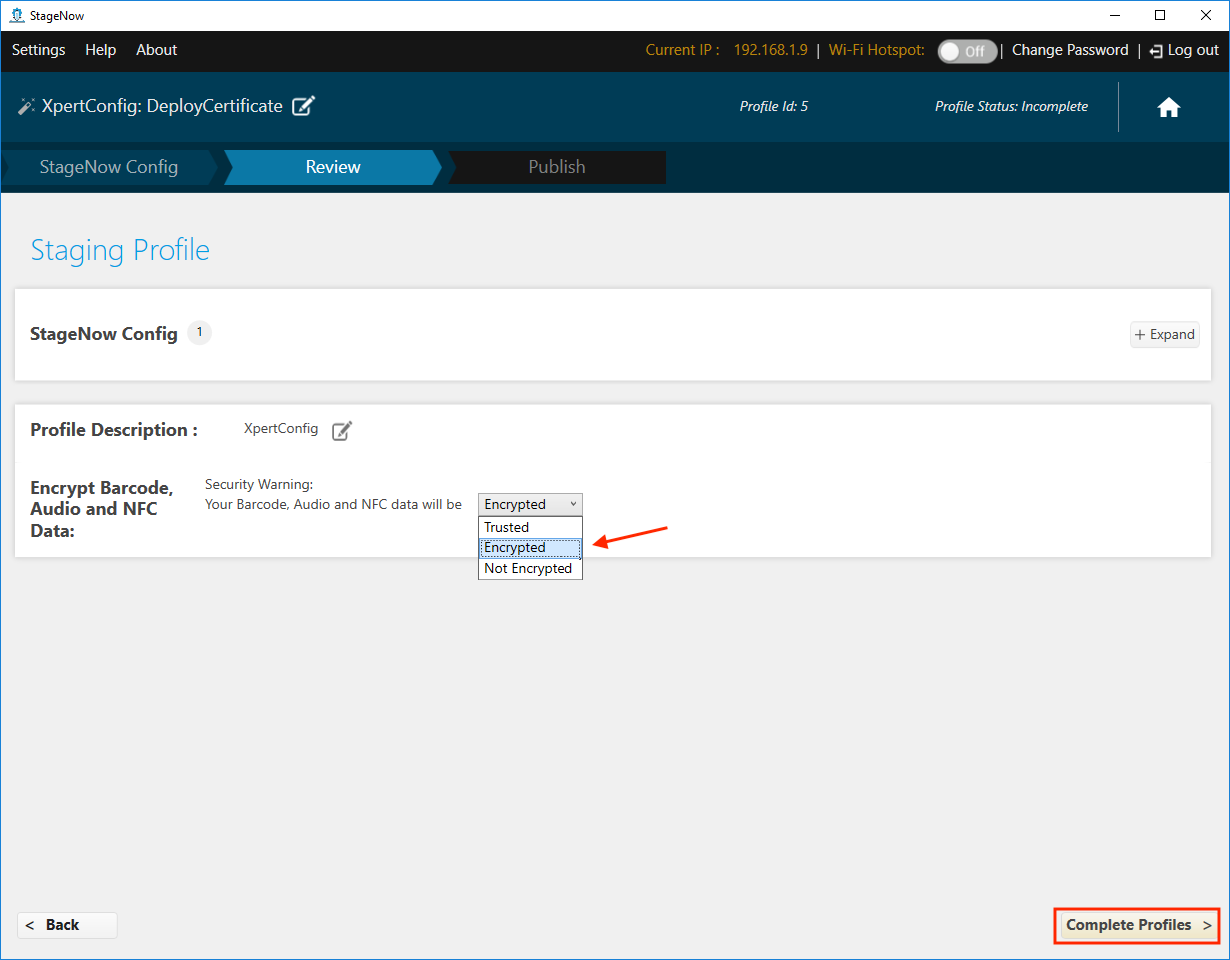Click the StageNow app icon in title bar
This screenshot has height=960, width=1230.
[x=16, y=15]
